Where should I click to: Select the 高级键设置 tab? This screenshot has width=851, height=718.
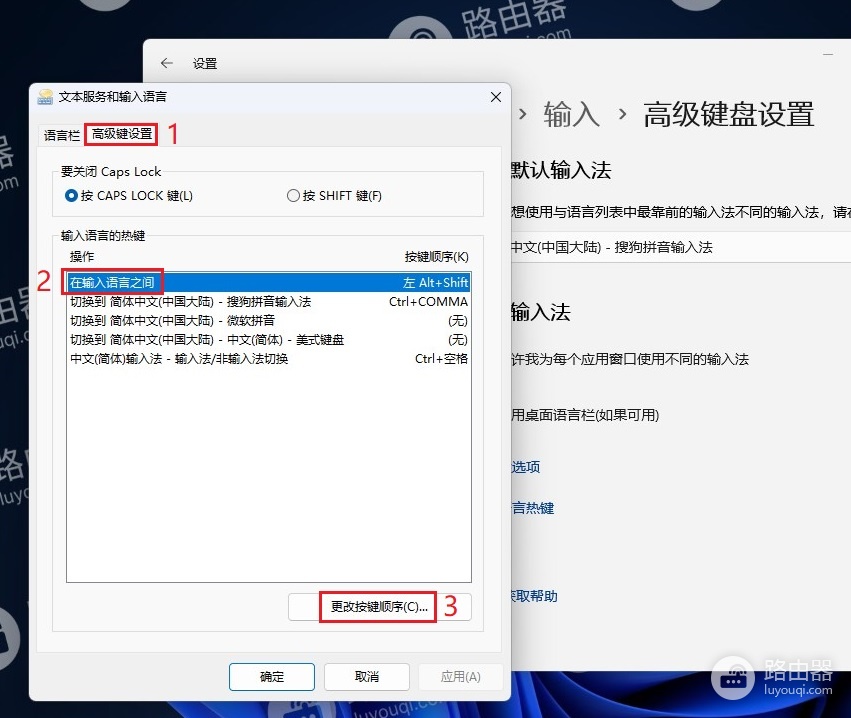tap(122, 134)
